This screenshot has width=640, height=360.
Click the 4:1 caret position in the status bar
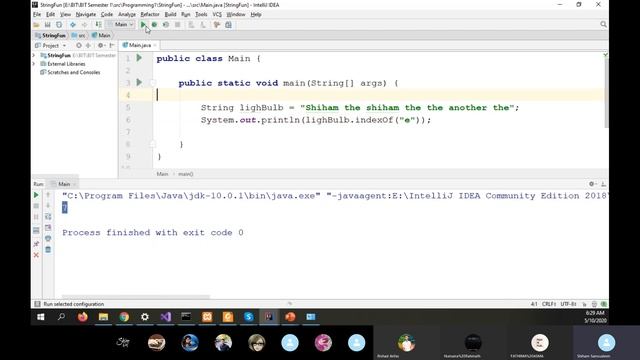coord(534,304)
